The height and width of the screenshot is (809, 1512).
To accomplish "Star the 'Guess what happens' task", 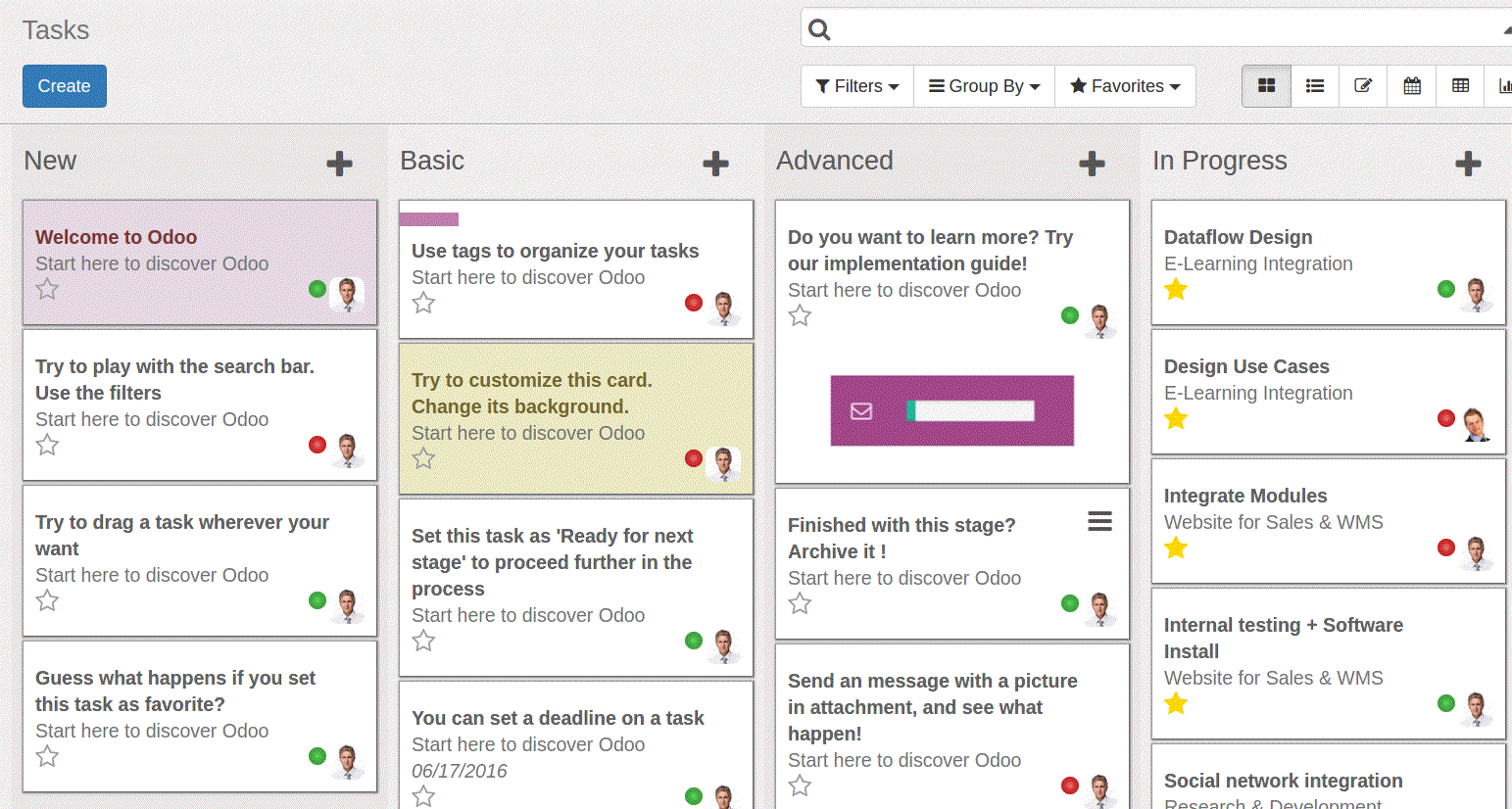I will coord(47,756).
